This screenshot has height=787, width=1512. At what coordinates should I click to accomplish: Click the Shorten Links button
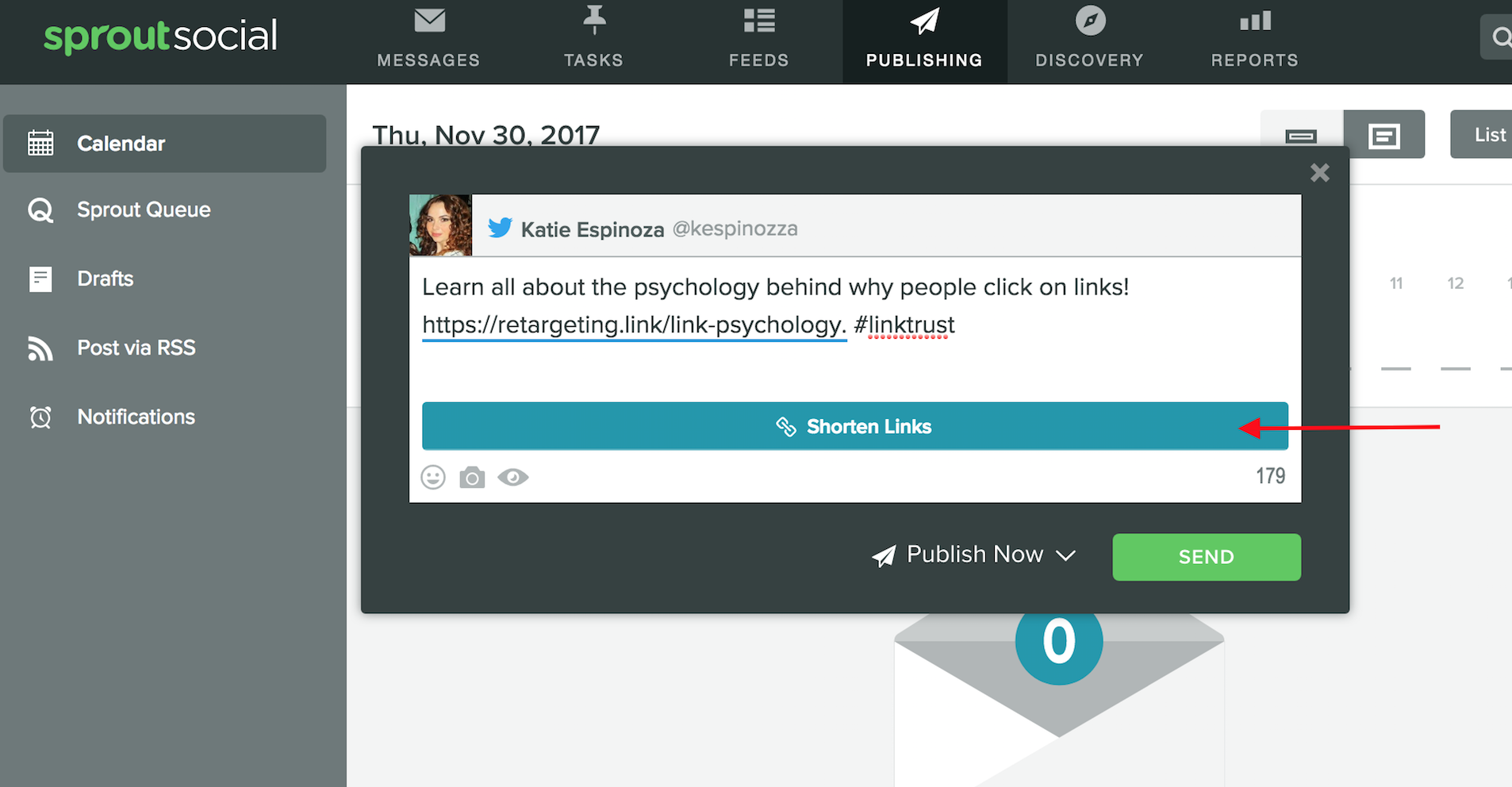coord(855,426)
